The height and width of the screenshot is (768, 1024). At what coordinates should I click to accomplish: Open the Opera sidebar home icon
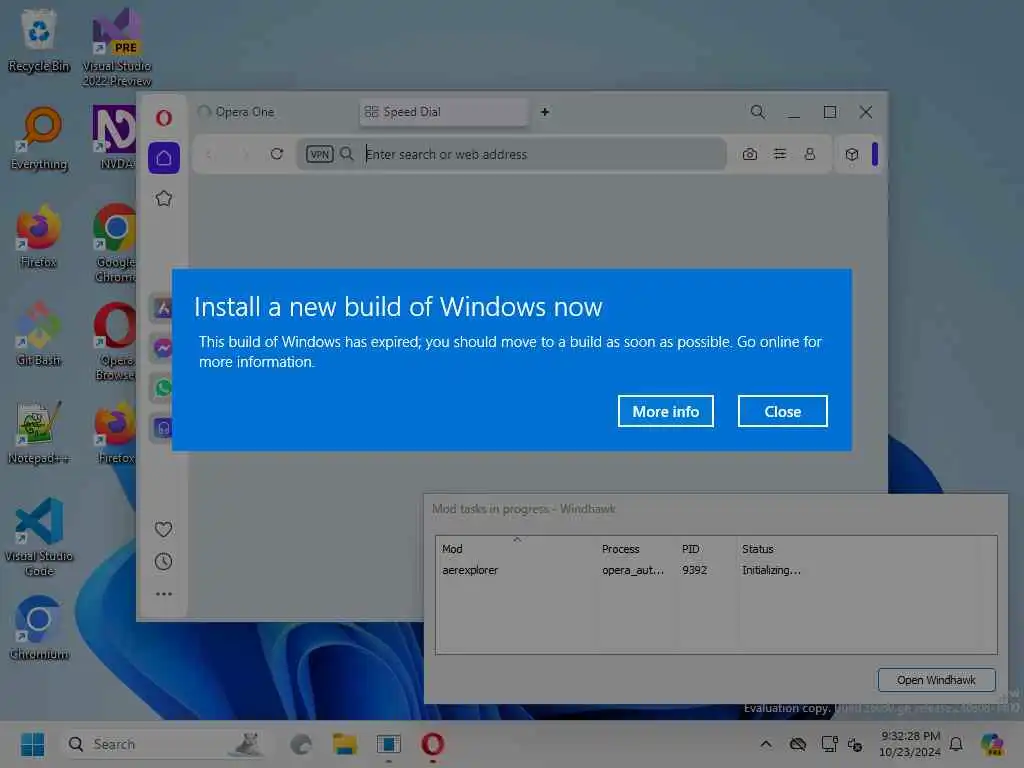coord(164,158)
